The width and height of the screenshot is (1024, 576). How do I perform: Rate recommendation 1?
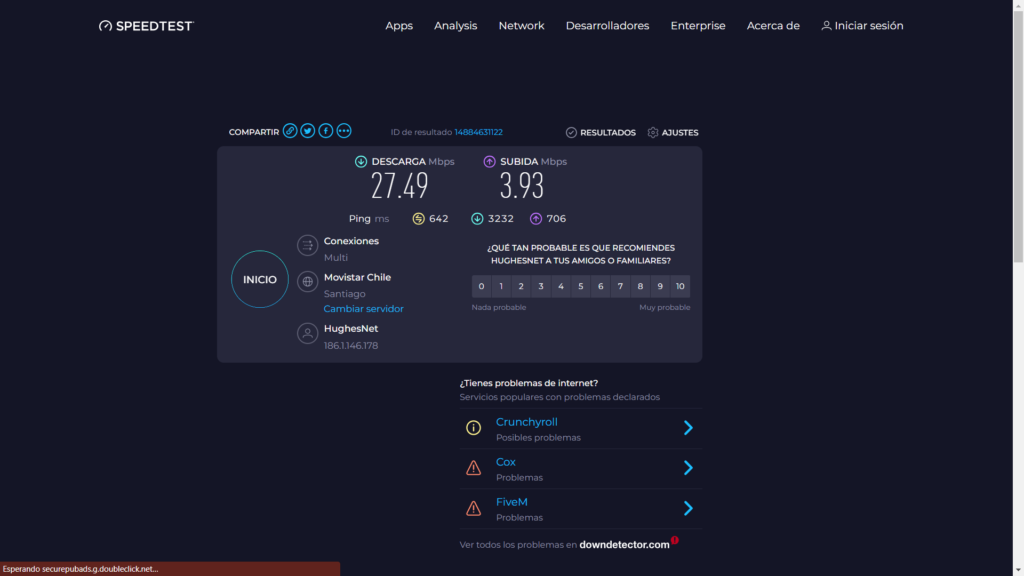pos(501,286)
